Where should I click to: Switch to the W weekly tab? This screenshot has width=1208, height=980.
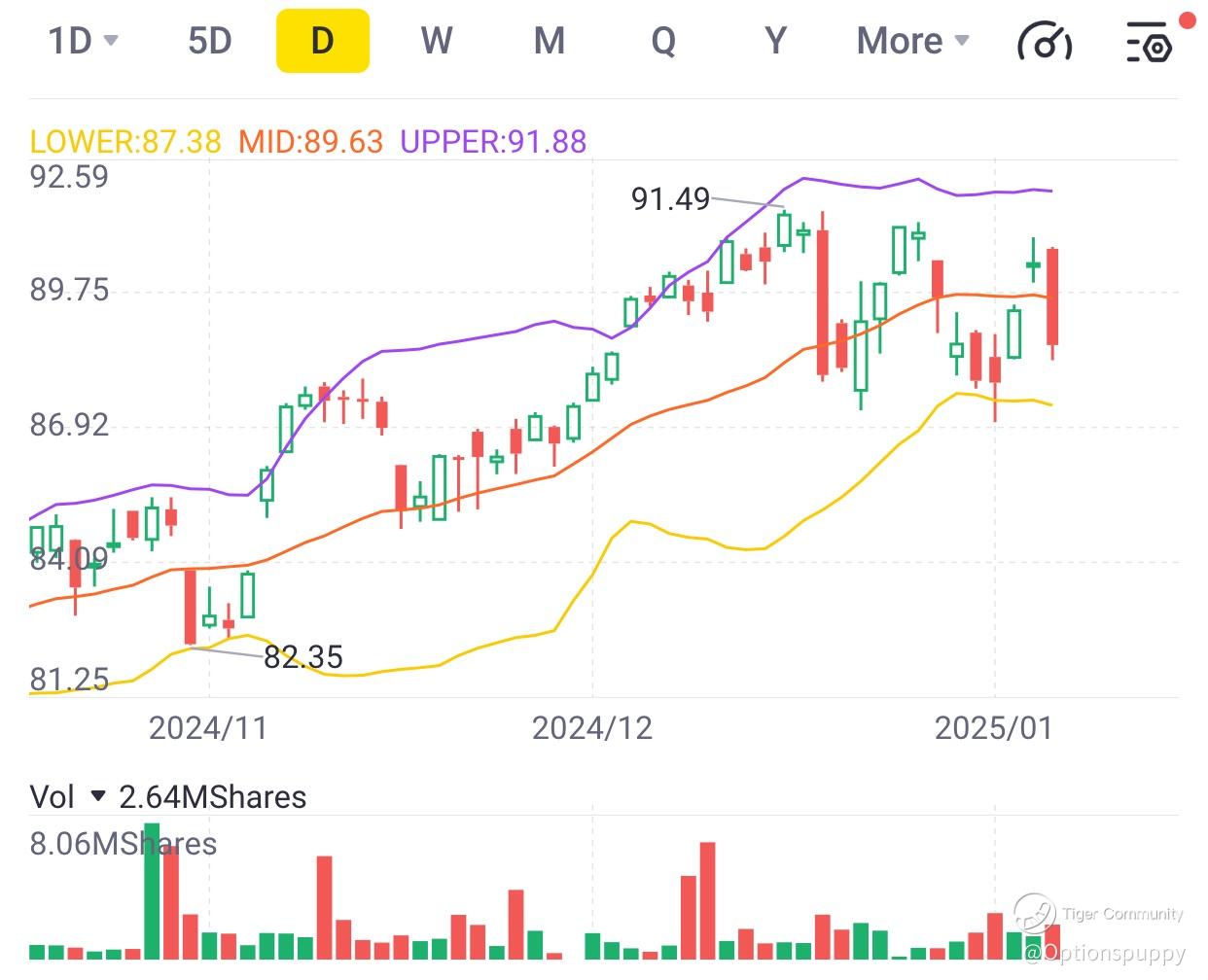[x=437, y=41]
